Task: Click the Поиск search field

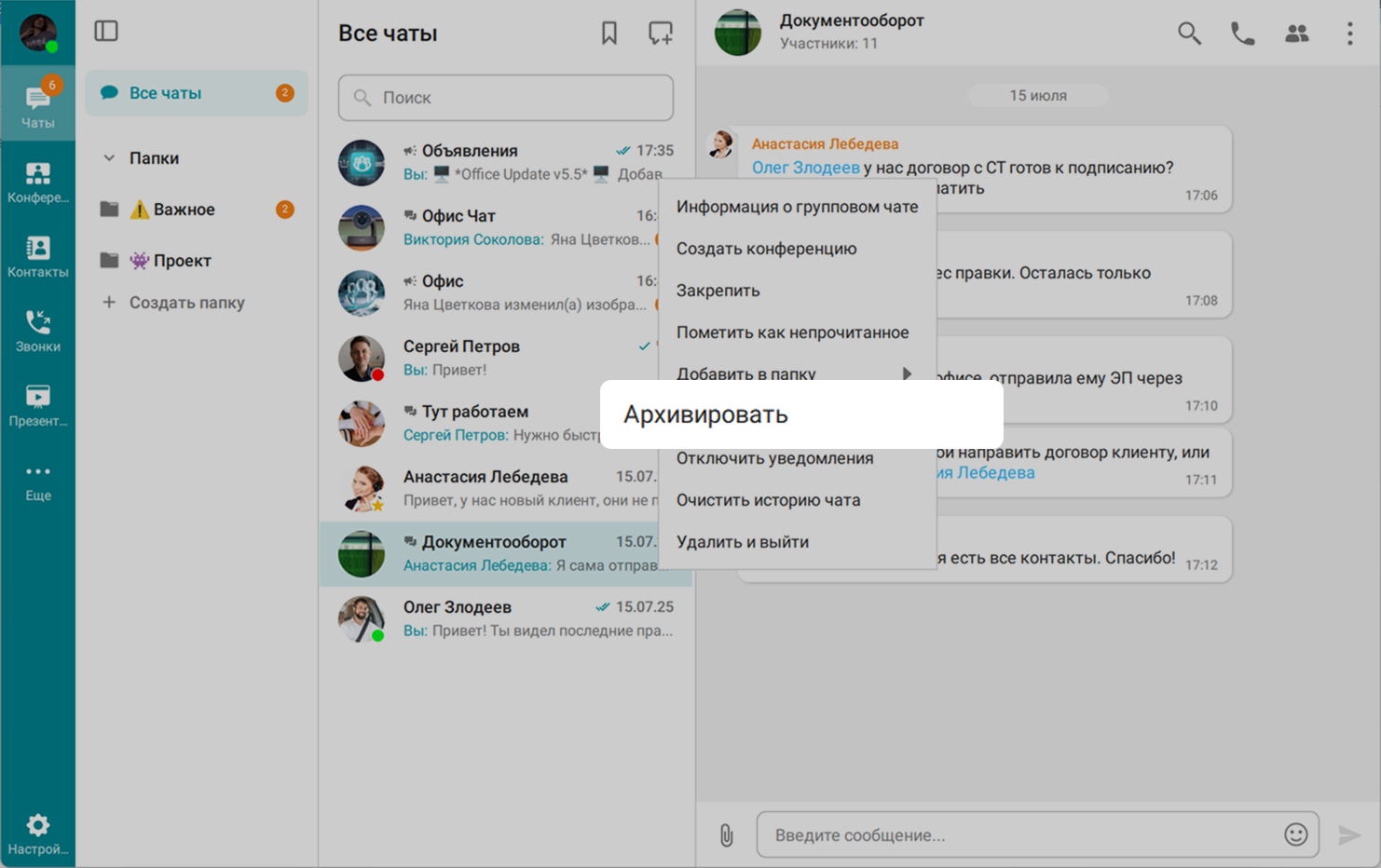Action: click(506, 98)
